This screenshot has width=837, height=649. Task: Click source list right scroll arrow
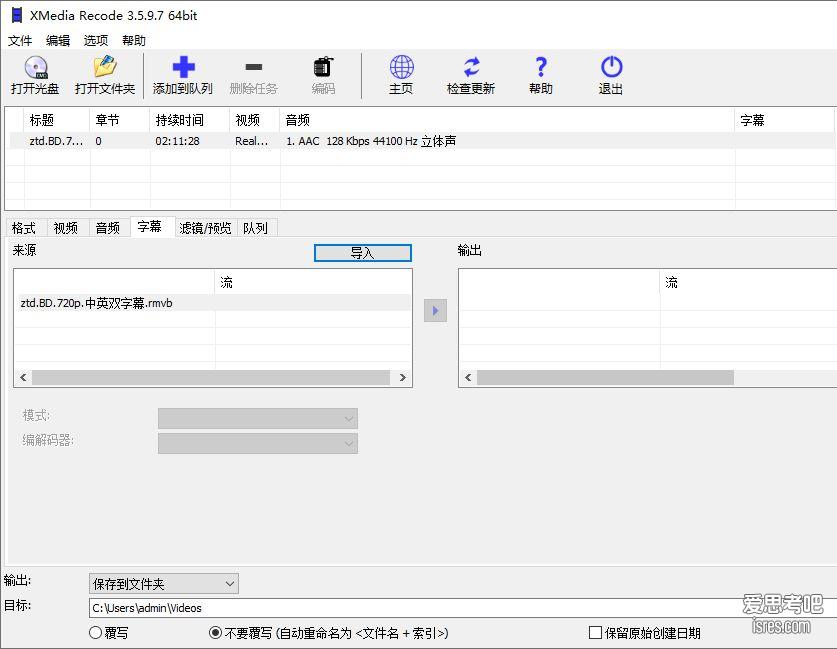[x=403, y=377]
